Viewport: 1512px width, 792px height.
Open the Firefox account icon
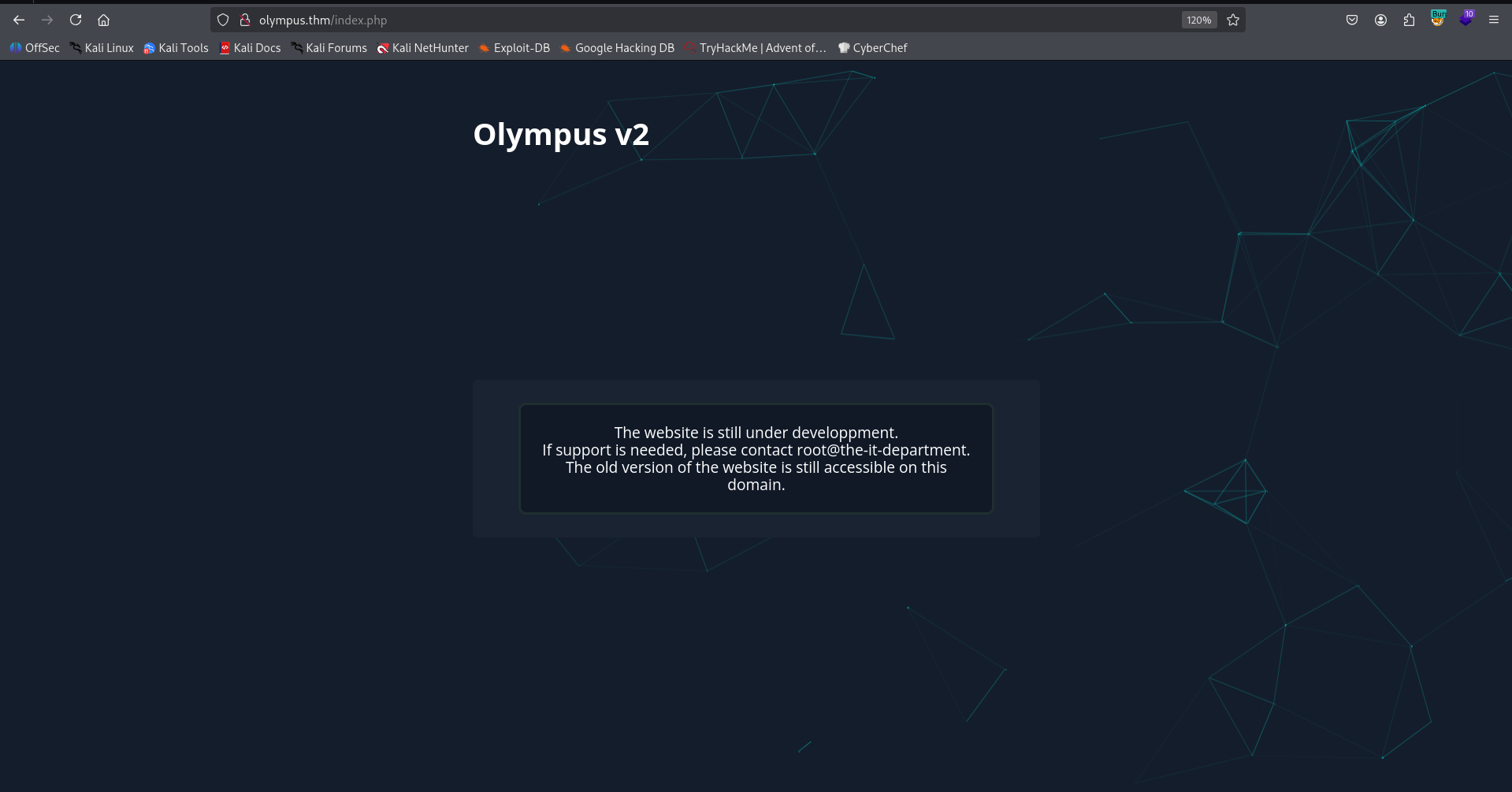1380,20
